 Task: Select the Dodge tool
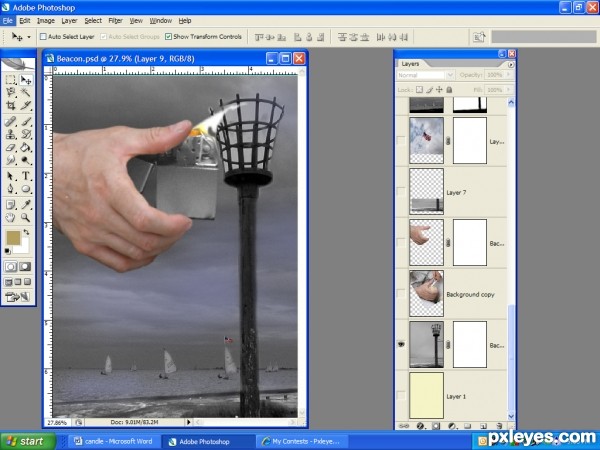point(26,160)
